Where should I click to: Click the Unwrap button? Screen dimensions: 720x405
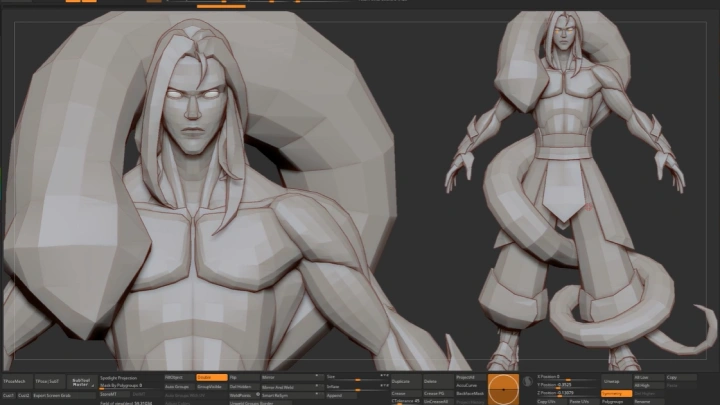616,381
